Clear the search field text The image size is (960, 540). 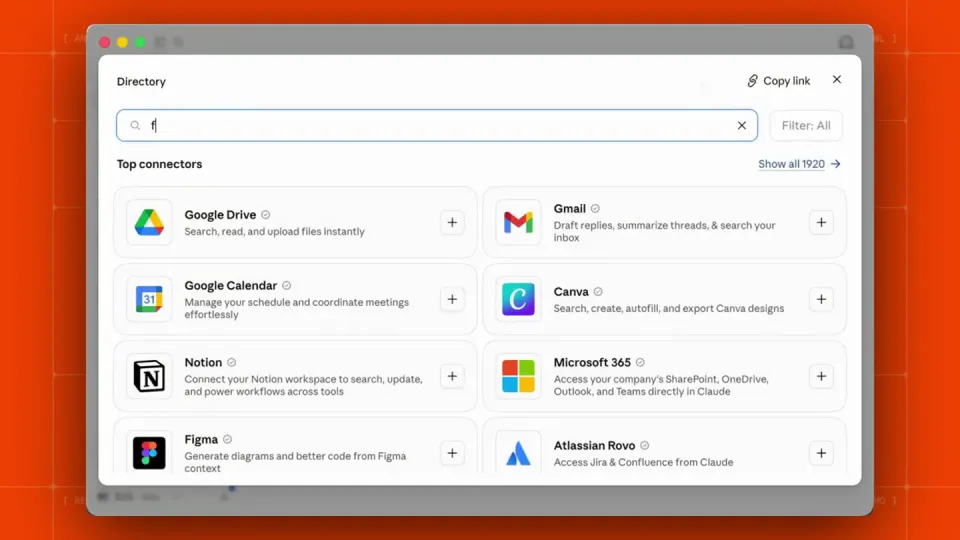(741, 126)
